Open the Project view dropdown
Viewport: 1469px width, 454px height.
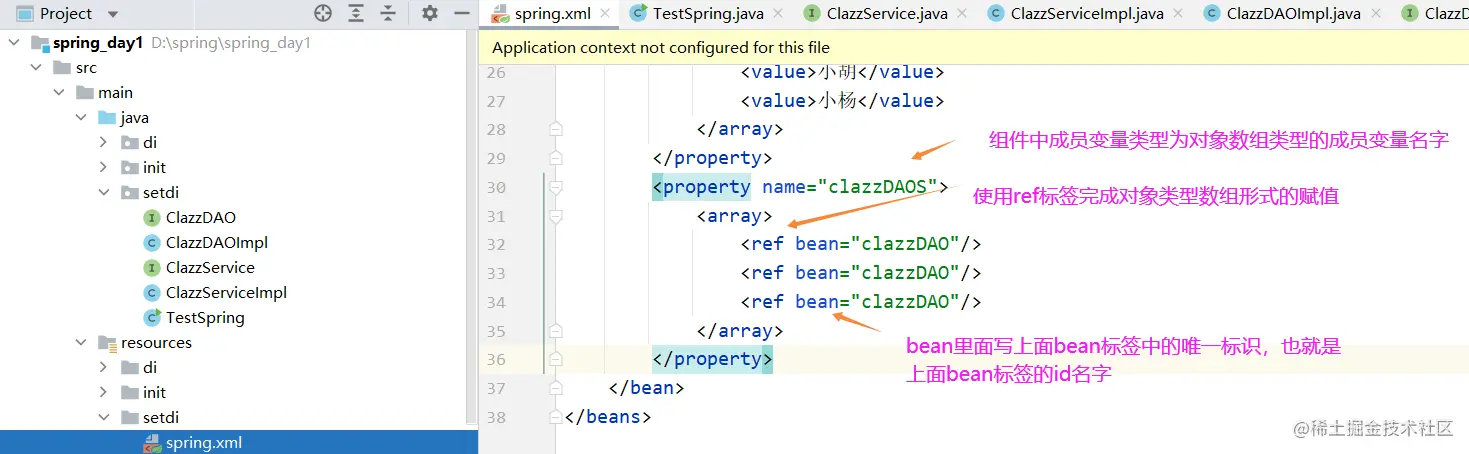click(112, 14)
